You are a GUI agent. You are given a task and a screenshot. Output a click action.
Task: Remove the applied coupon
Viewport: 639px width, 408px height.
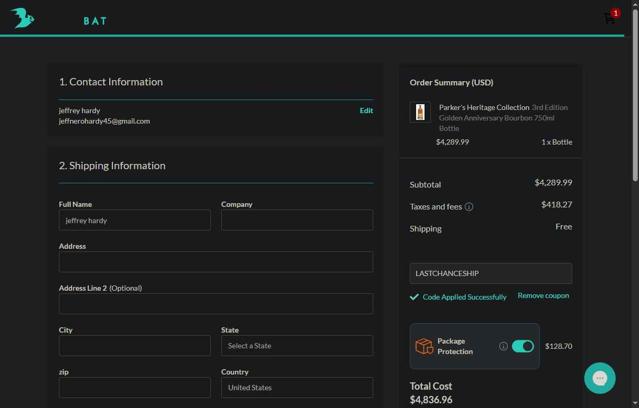click(543, 296)
